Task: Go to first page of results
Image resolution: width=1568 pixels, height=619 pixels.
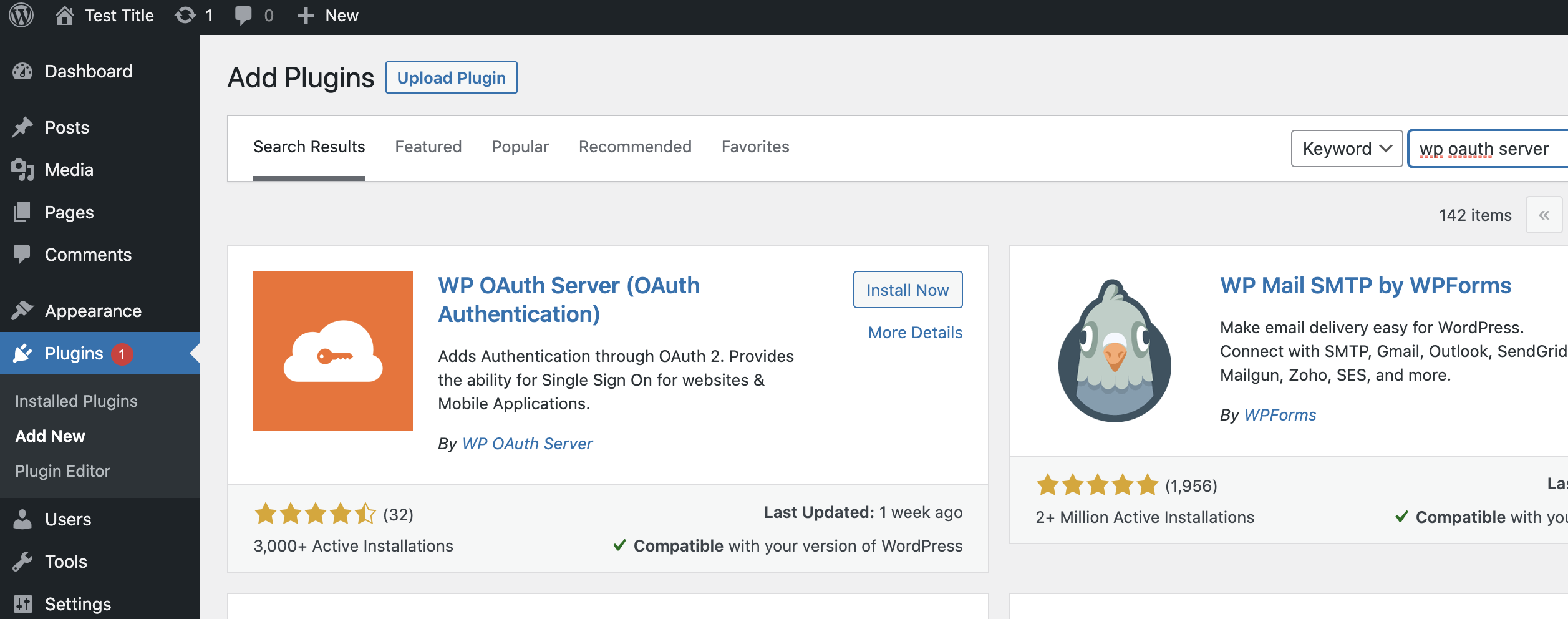Action: 1544,215
